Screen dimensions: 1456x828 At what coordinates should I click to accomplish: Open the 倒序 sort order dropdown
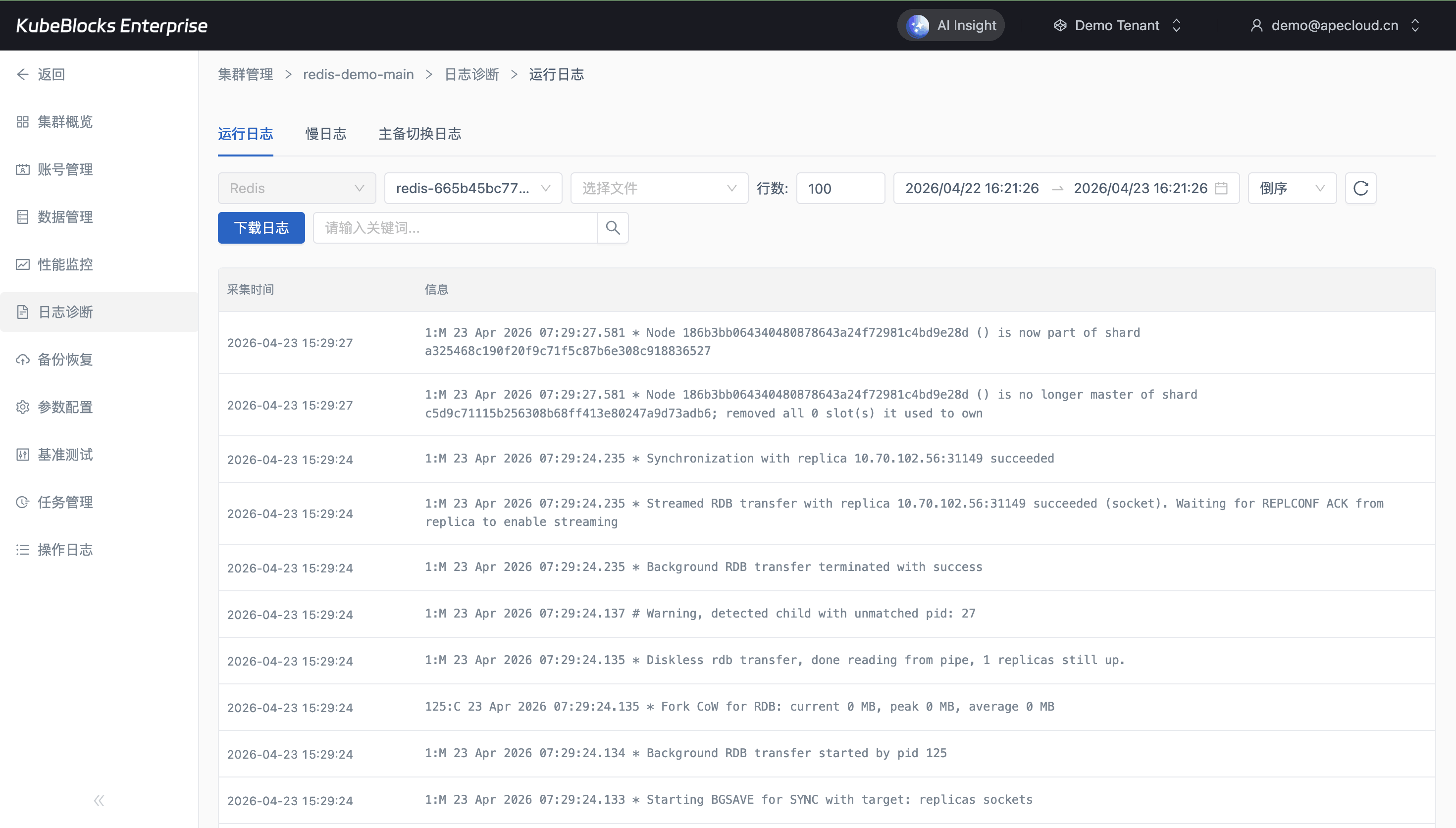(x=1291, y=188)
